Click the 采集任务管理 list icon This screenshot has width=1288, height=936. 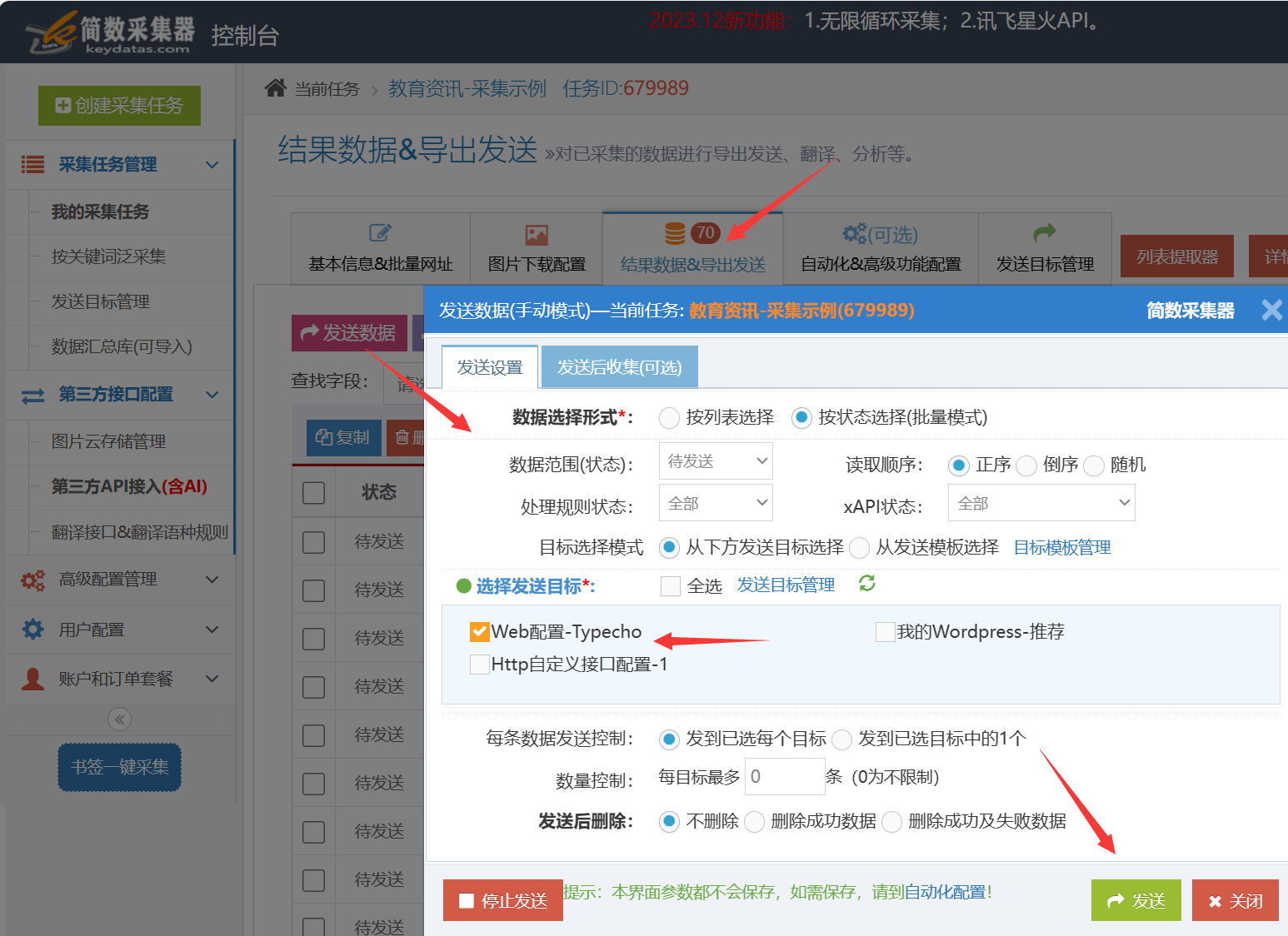(x=32, y=164)
